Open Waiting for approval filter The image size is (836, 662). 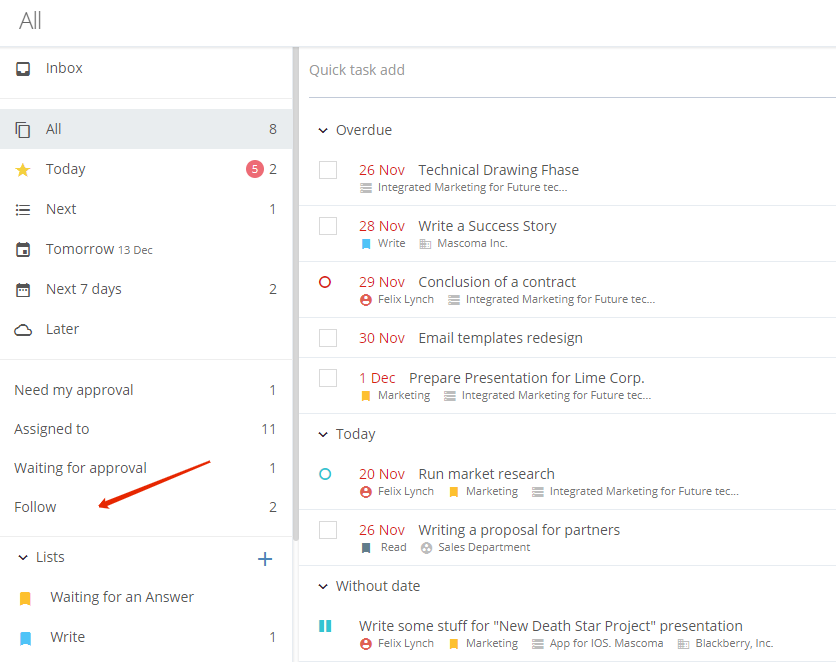146,468
